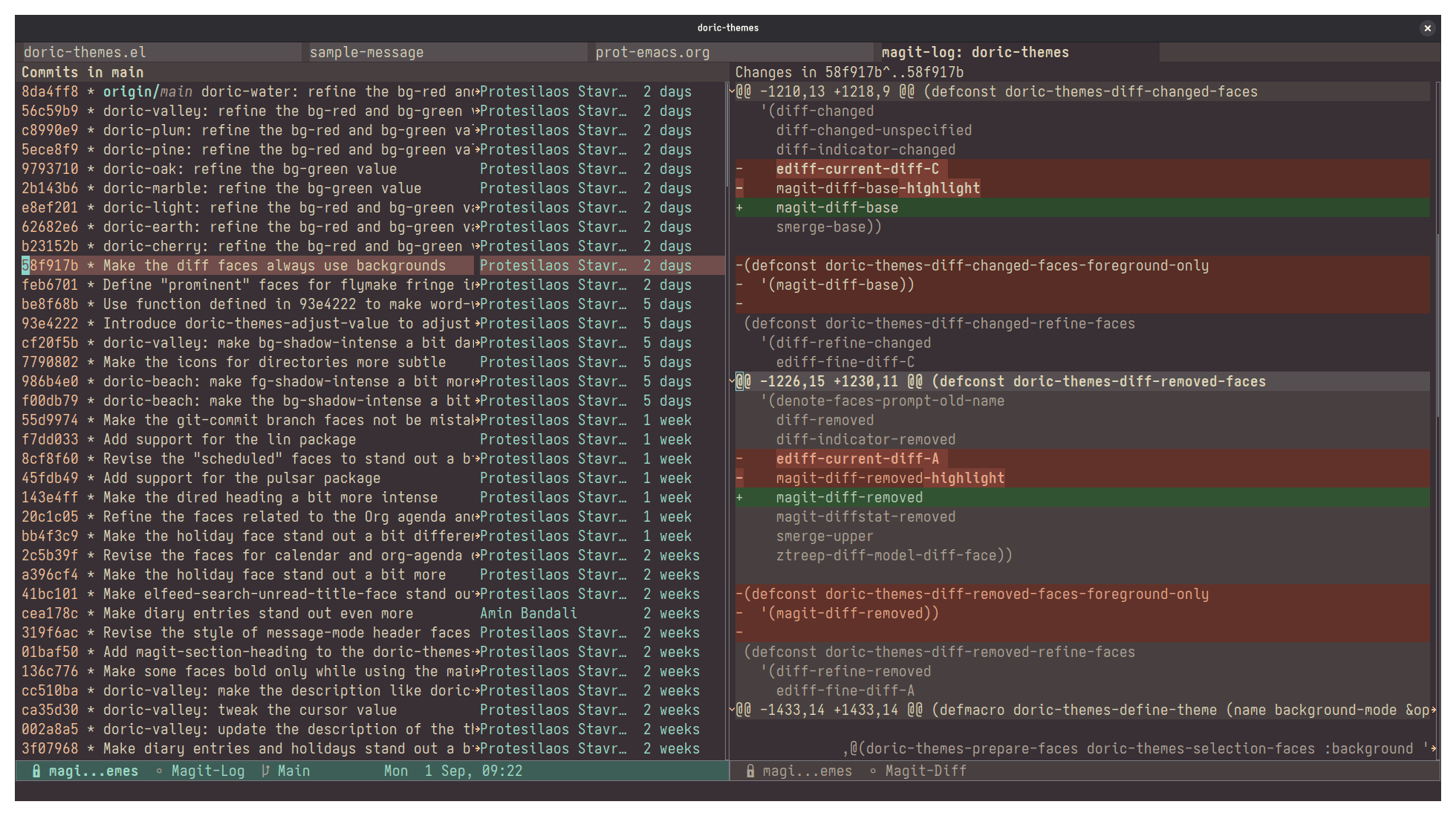Image resolution: width=1456 pixels, height=816 pixels.
Task: Select commit 56c59b9 doric-valley row
Action: click(x=371, y=111)
